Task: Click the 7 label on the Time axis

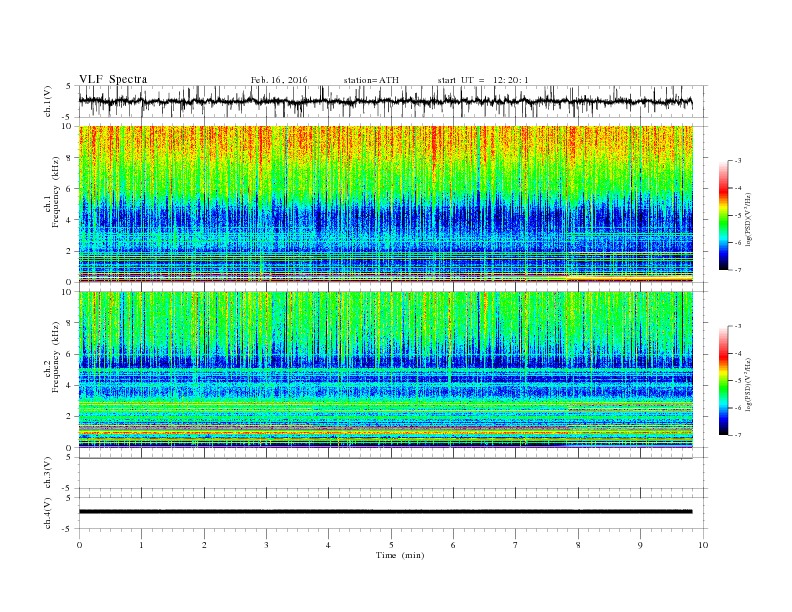Action: pyautogui.click(x=516, y=545)
